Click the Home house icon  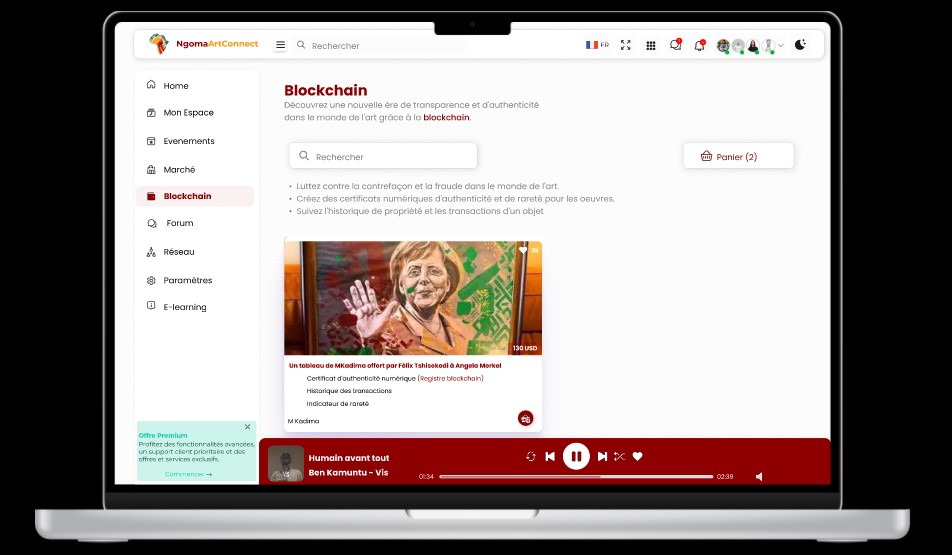pos(151,84)
